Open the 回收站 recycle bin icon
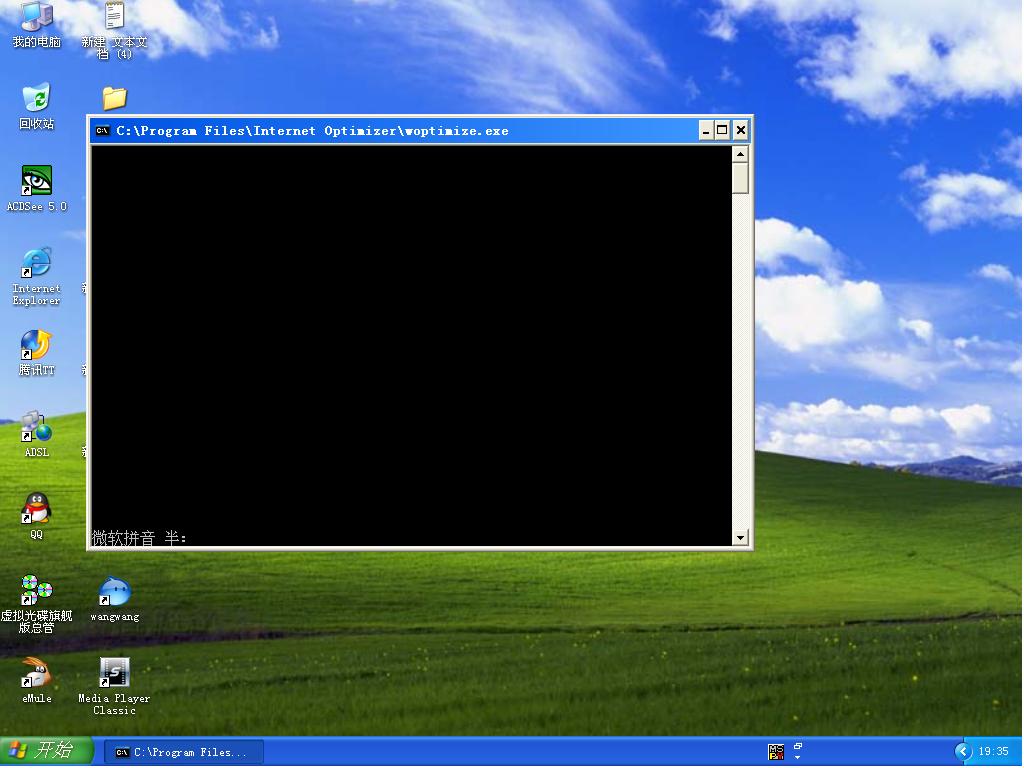Image resolution: width=1024 pixels, height=768 pixels. [x=37, y=106]
